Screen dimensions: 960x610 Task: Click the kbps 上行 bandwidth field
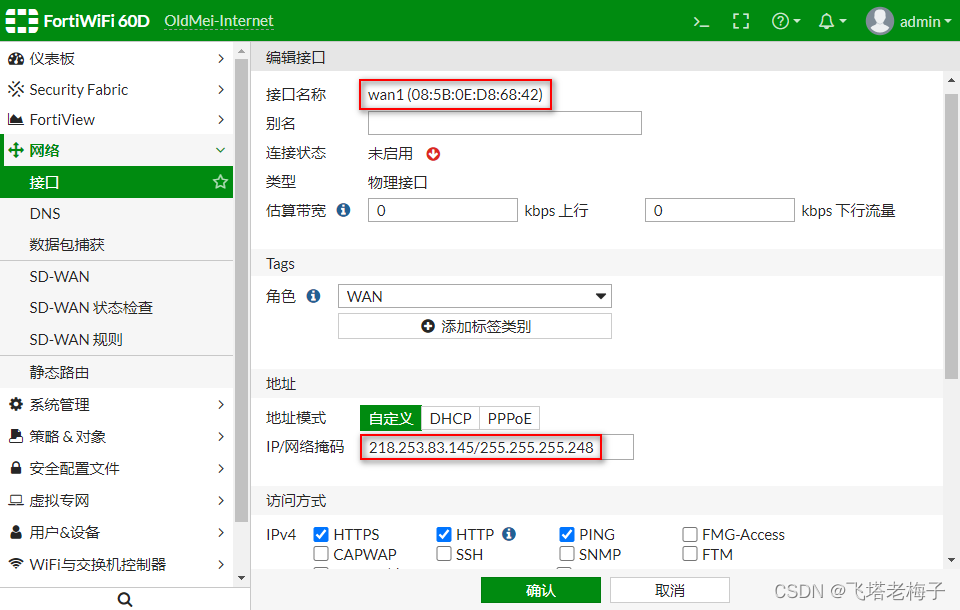443,210
